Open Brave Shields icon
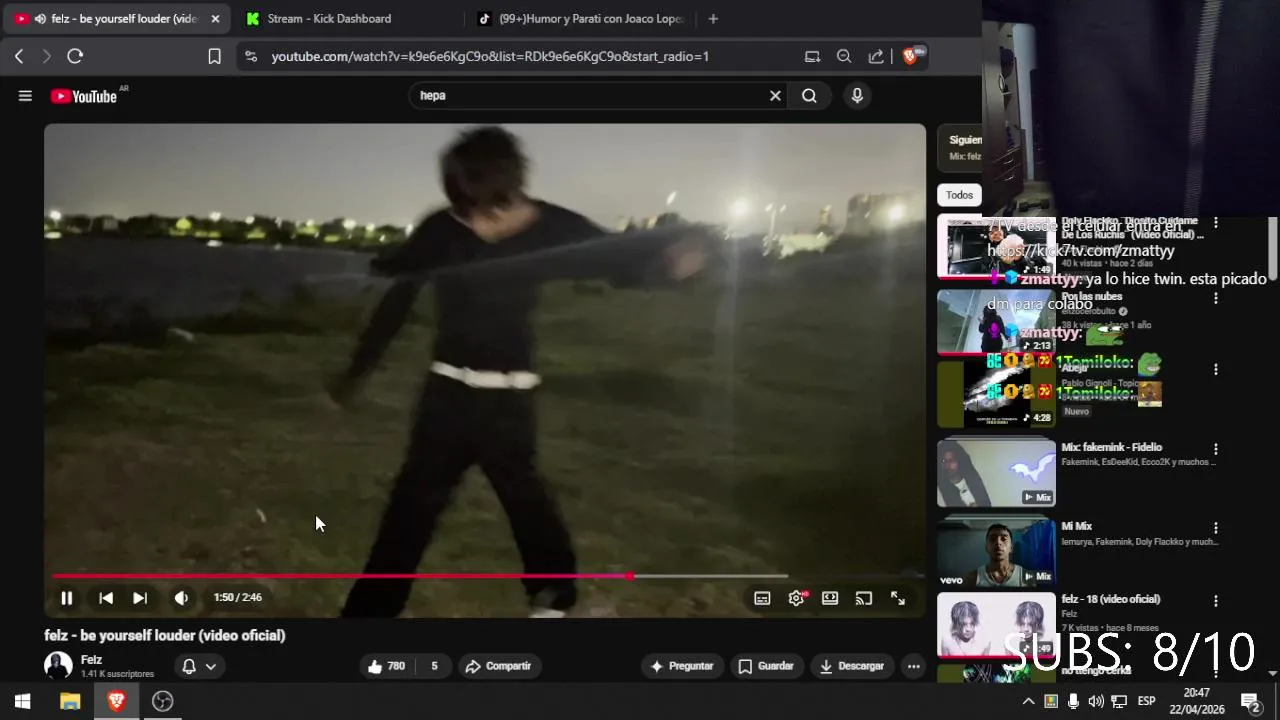1280x720 pixels. tap(912, 56)
